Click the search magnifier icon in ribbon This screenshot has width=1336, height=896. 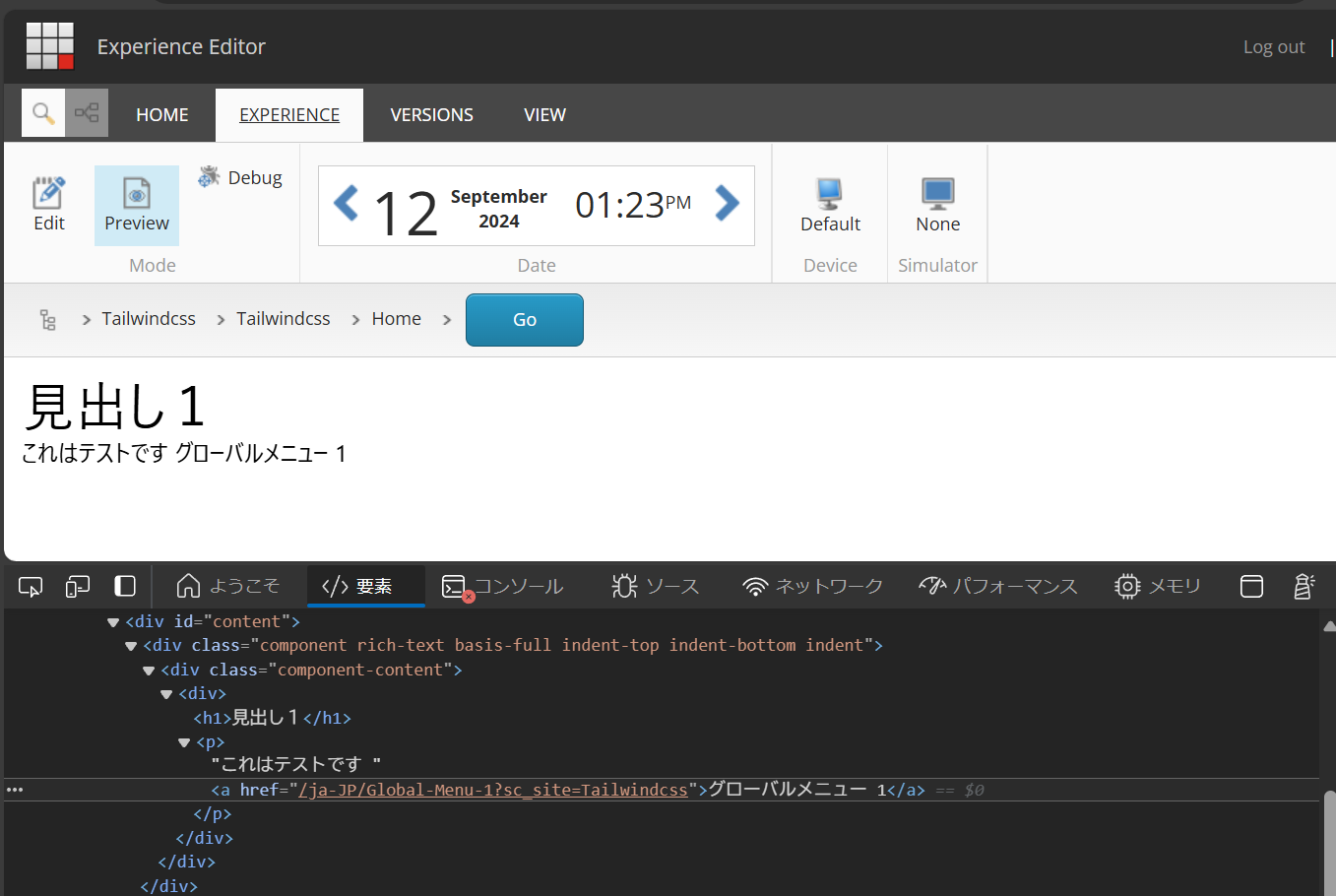pos(43,113)
